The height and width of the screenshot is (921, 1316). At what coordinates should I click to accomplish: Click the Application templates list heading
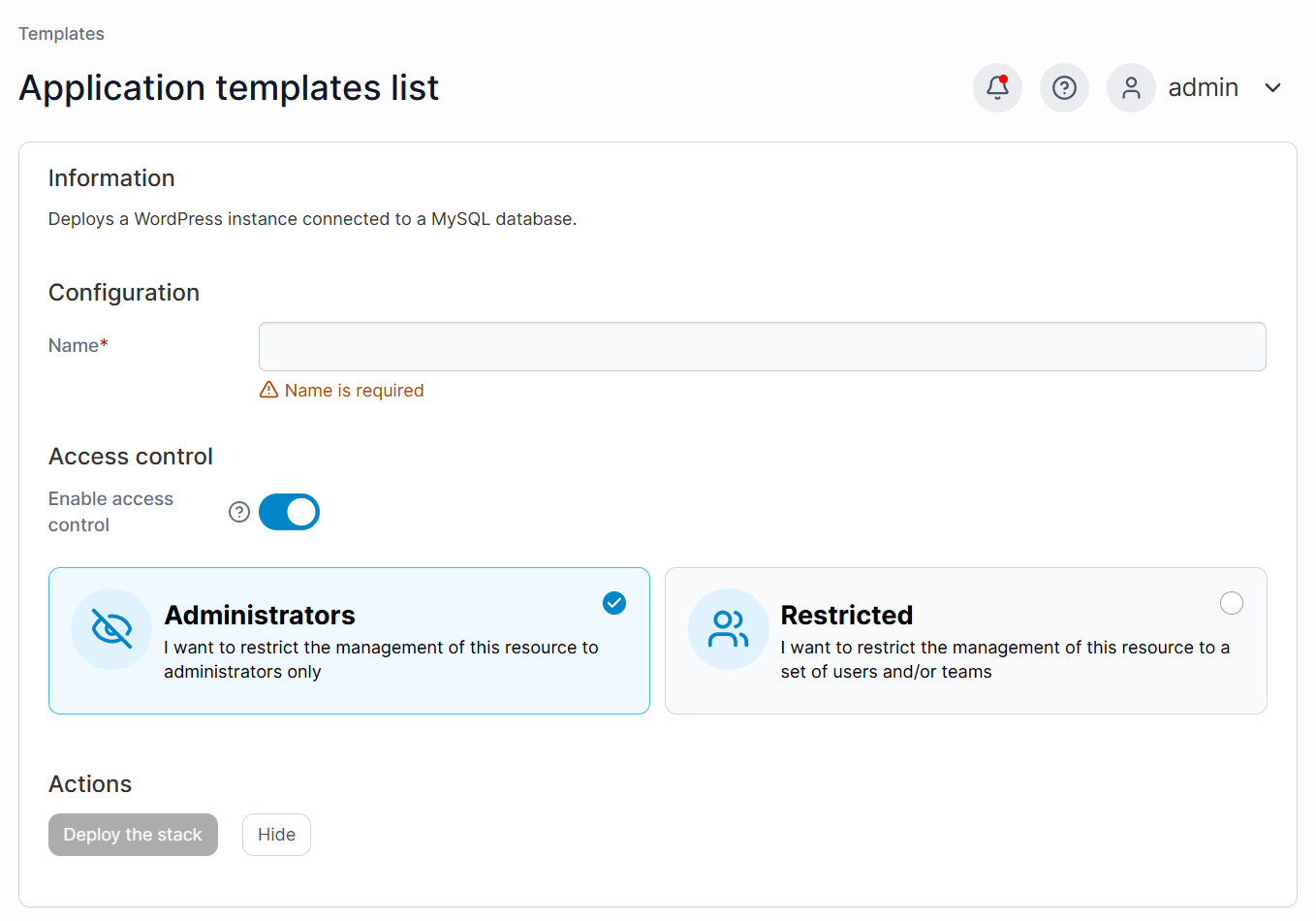point(229,87)
